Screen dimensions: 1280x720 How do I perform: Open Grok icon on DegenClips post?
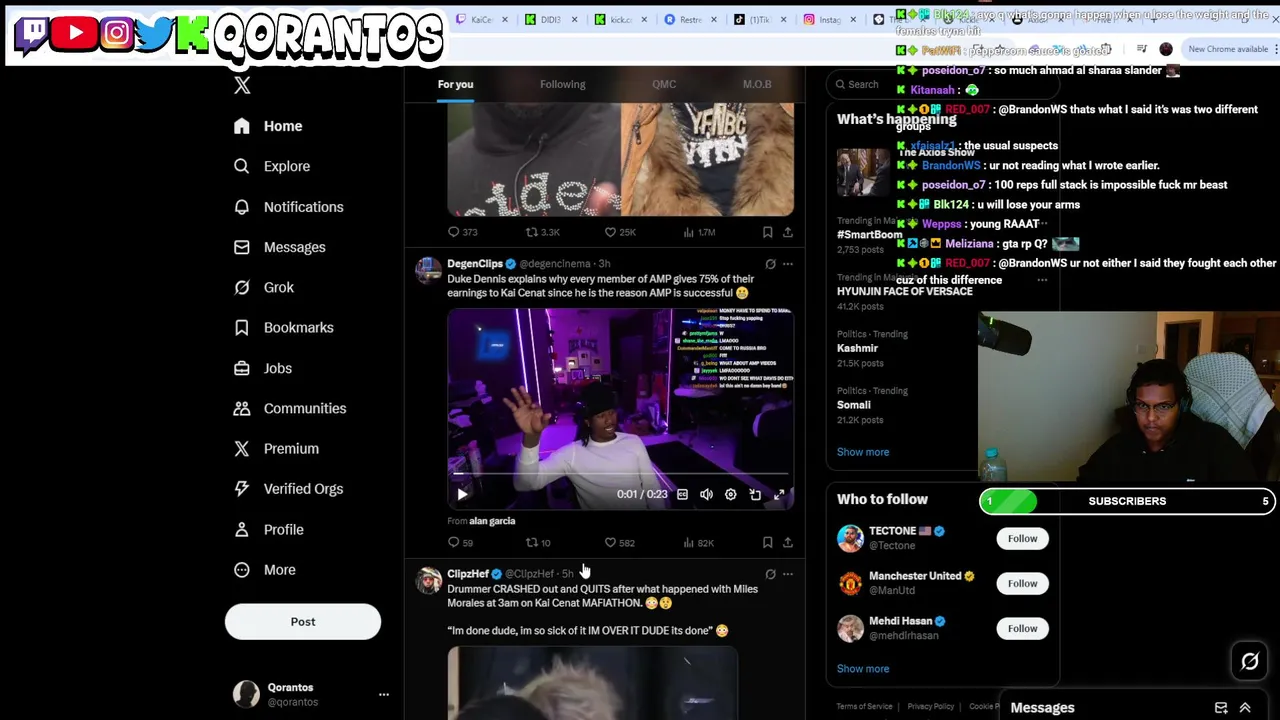pos(770,264)
